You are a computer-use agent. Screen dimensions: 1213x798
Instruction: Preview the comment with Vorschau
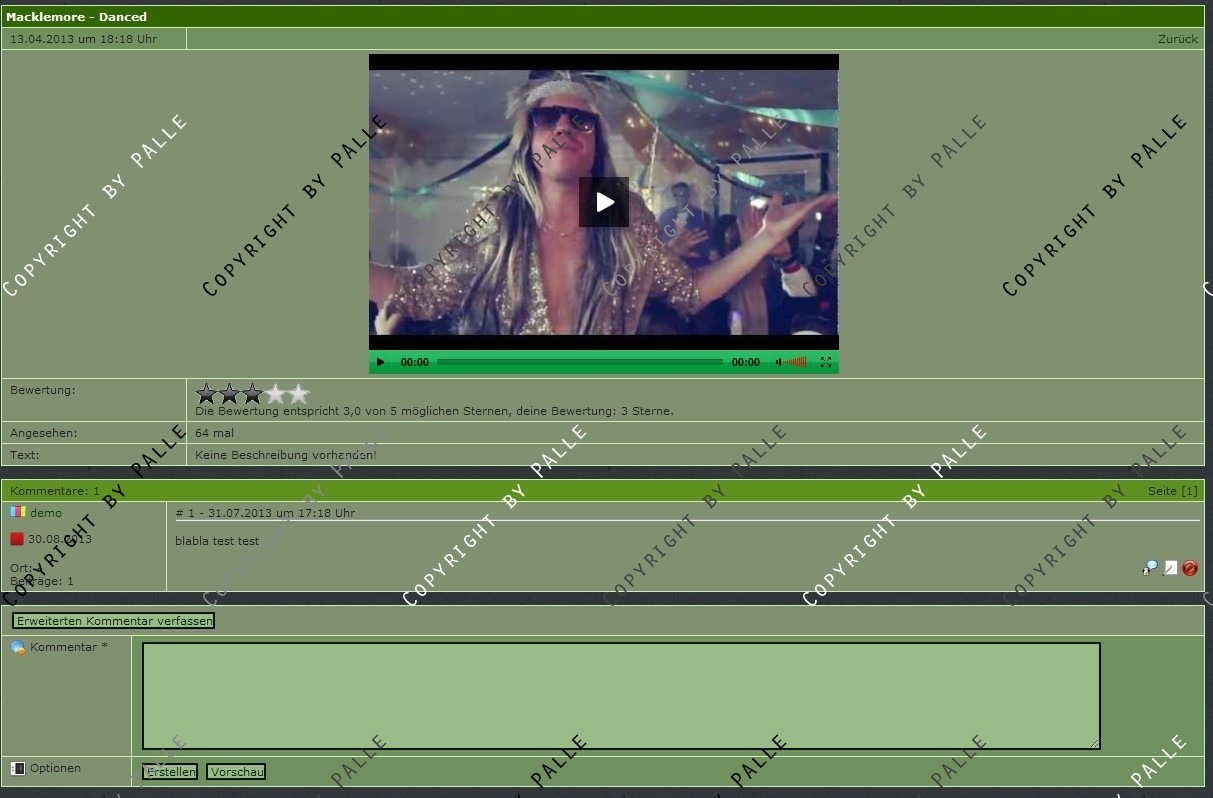[x=236, y=772]
